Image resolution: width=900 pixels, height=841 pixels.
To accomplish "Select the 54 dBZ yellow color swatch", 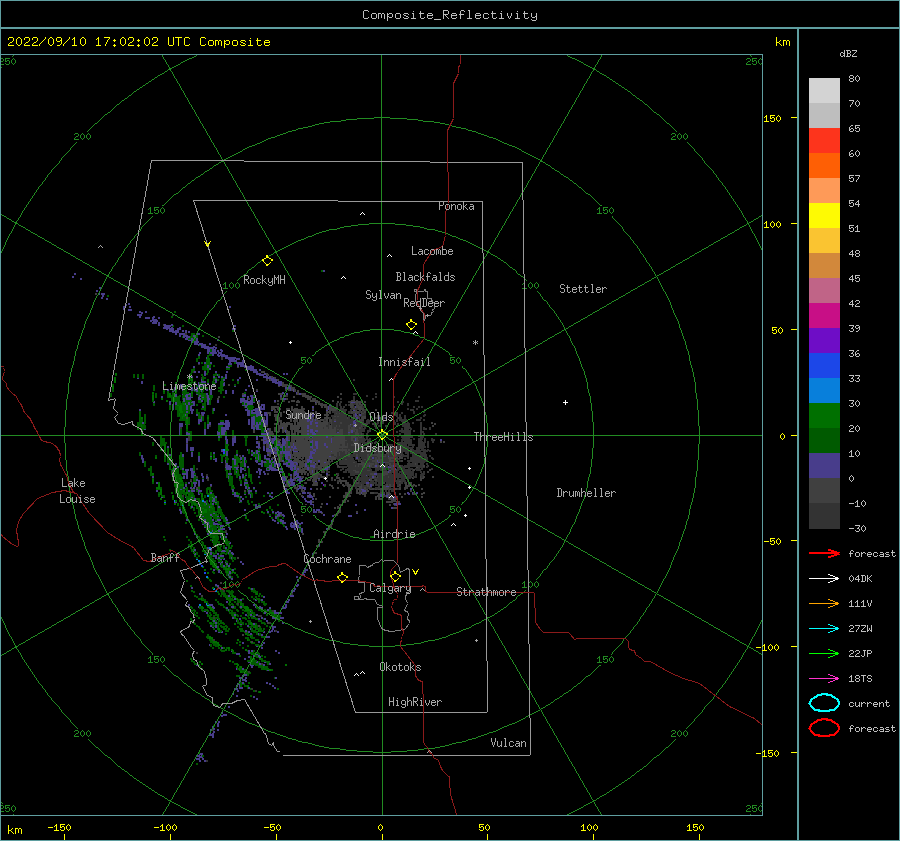I will point(824,215).
